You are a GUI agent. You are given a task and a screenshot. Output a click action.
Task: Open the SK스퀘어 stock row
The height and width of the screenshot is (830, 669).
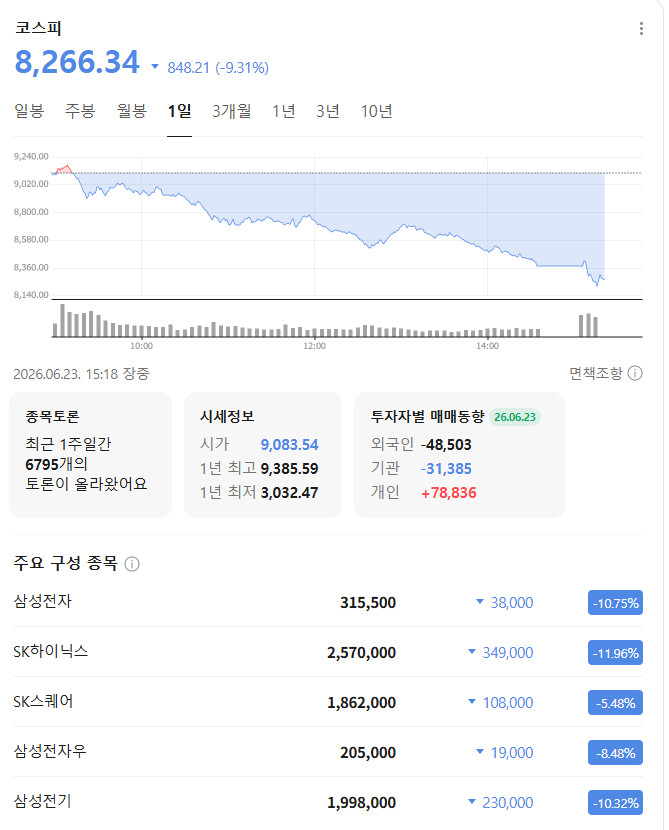328,702
